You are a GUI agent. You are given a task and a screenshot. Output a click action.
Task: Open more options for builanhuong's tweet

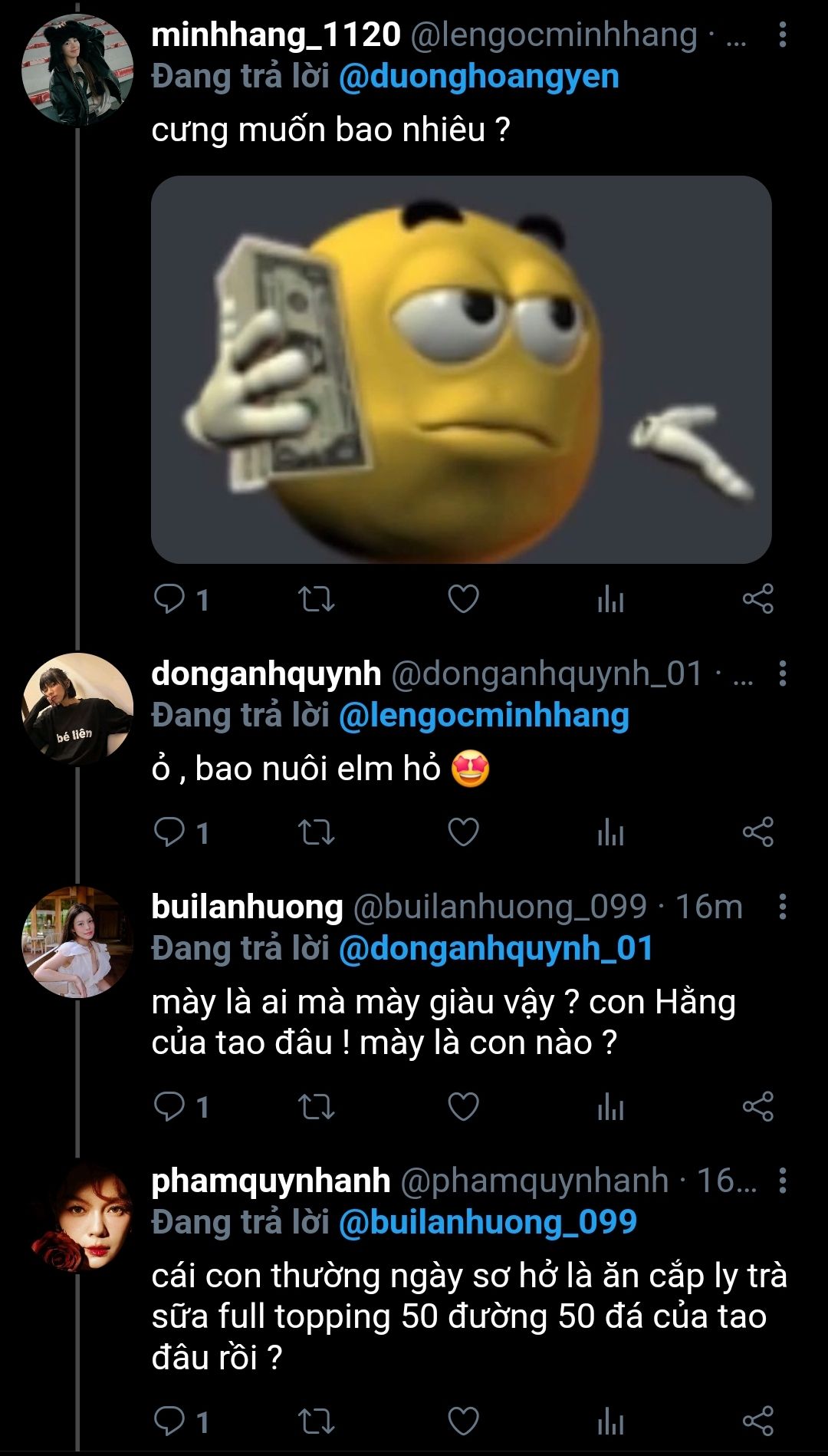tap(782, 907)
